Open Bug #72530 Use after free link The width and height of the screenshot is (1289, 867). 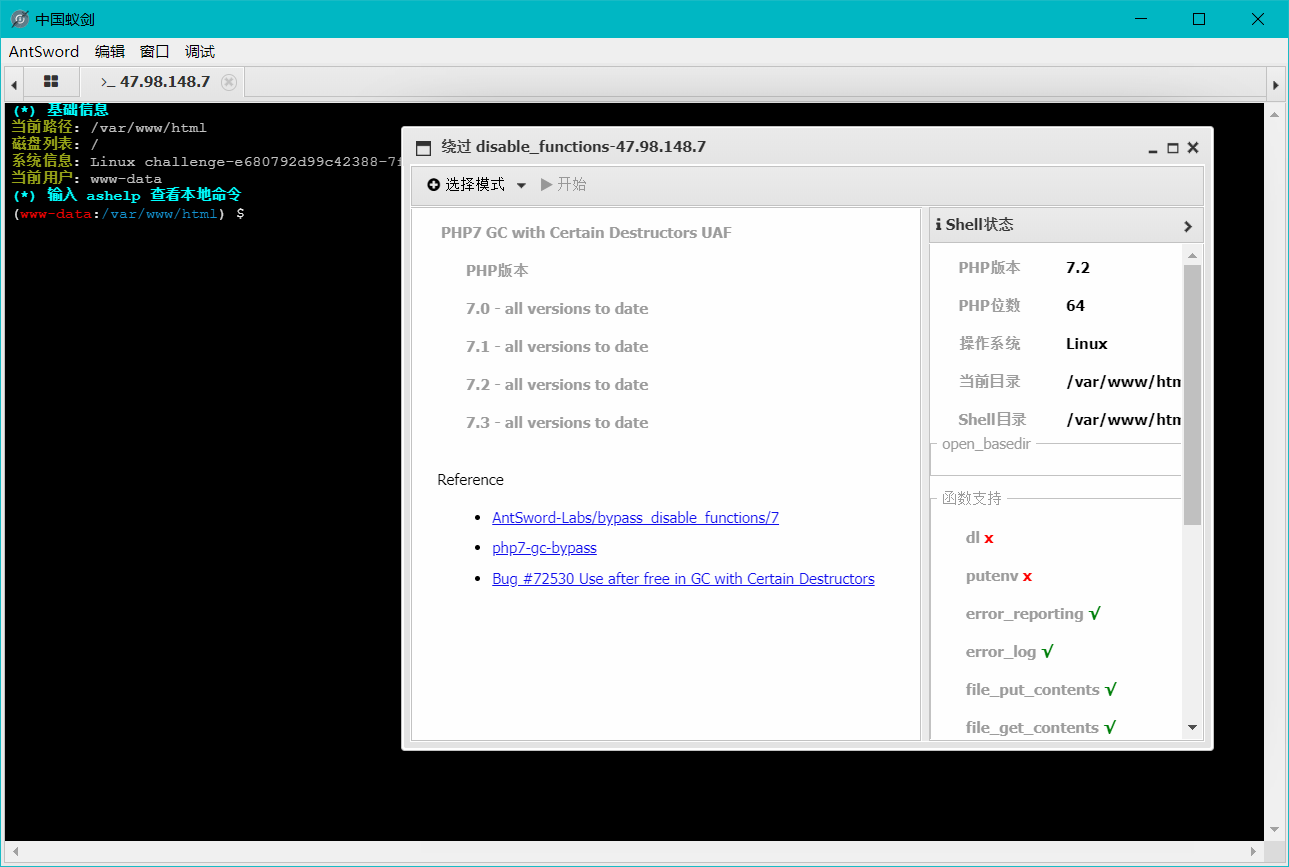point(683,579)
